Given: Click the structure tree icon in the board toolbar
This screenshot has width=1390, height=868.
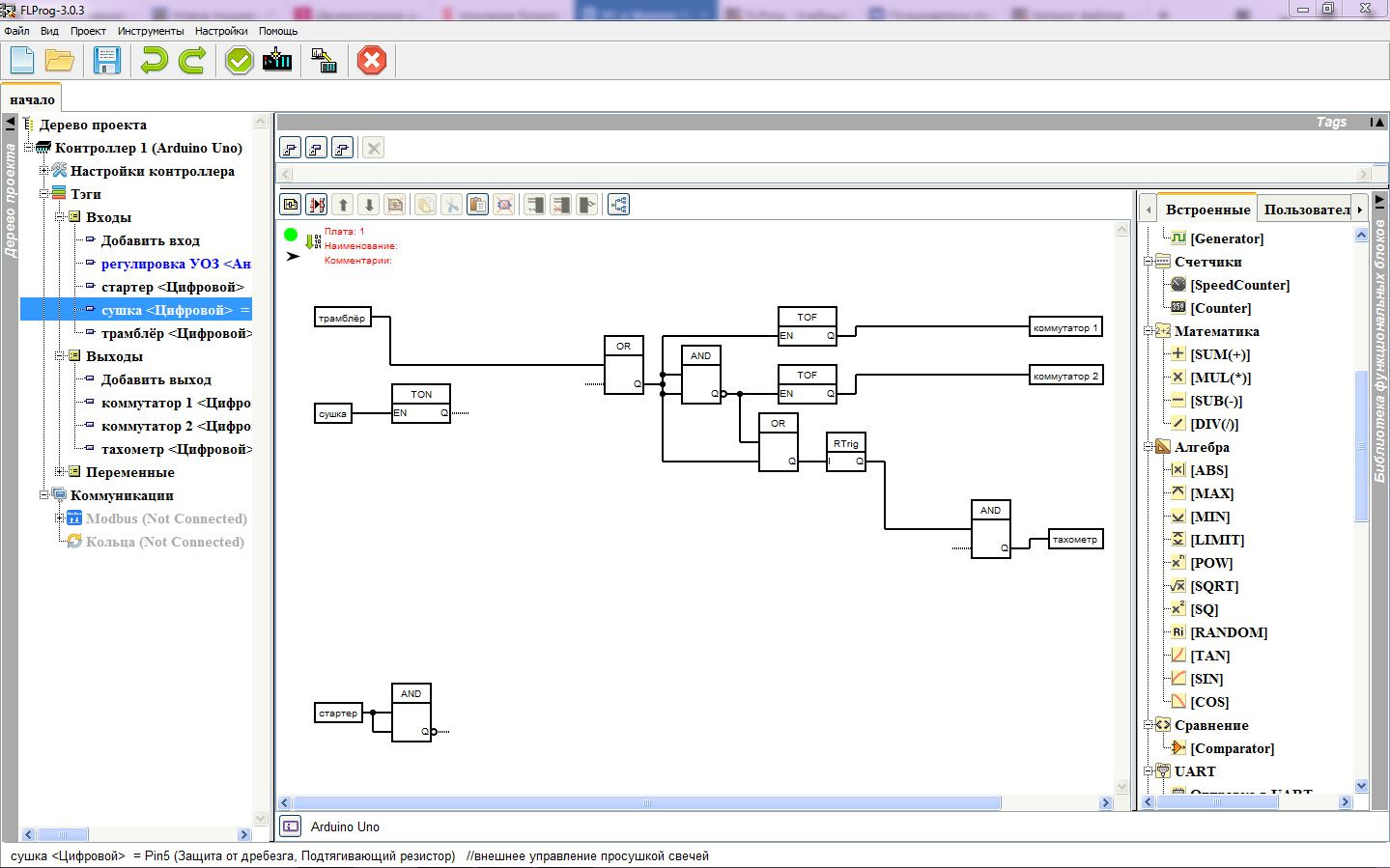Looking at the screenshot, I should pos(619,205).
